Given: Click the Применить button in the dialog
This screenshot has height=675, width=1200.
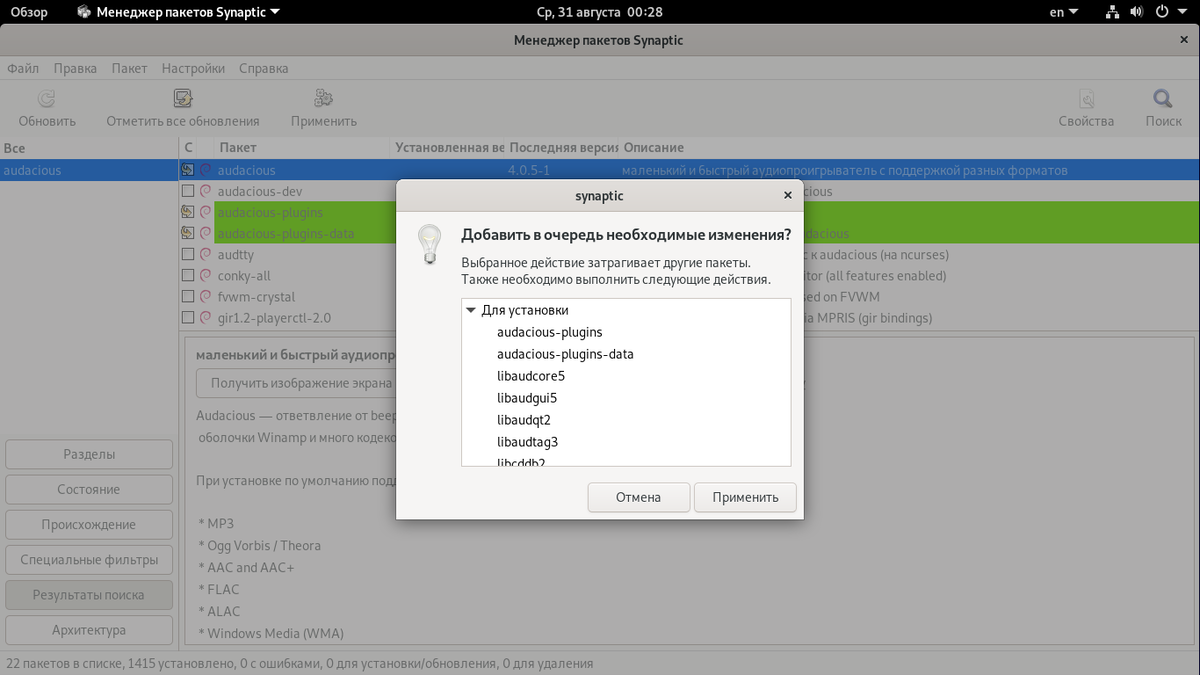Looking at the screenshot, I should tap(745, 497).
